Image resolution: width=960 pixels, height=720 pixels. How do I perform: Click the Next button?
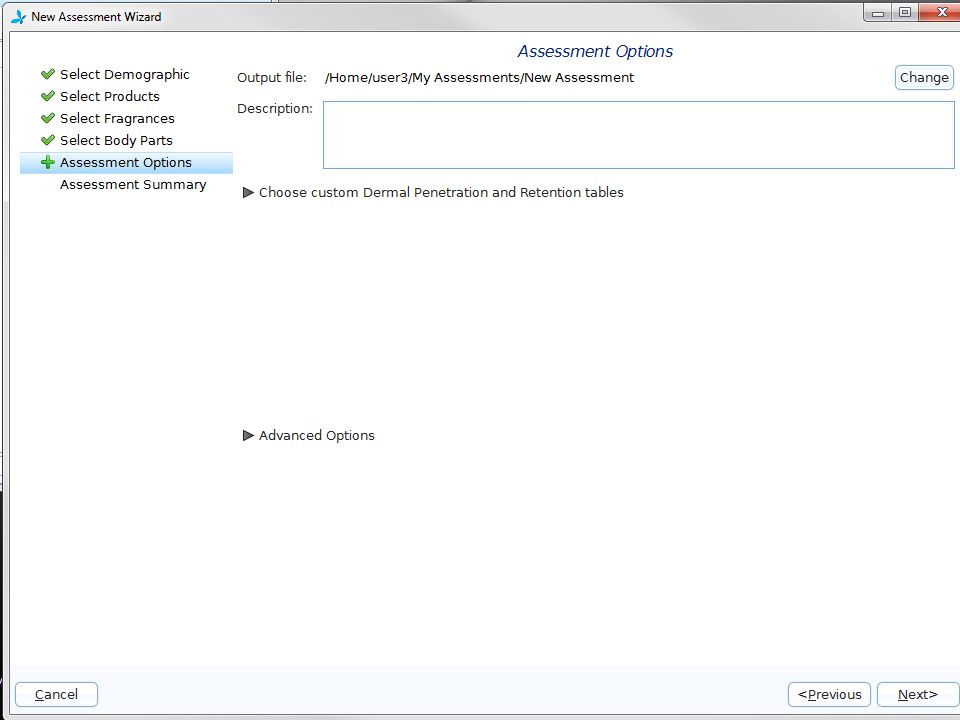pyautogui.click(x=918, y=694)
